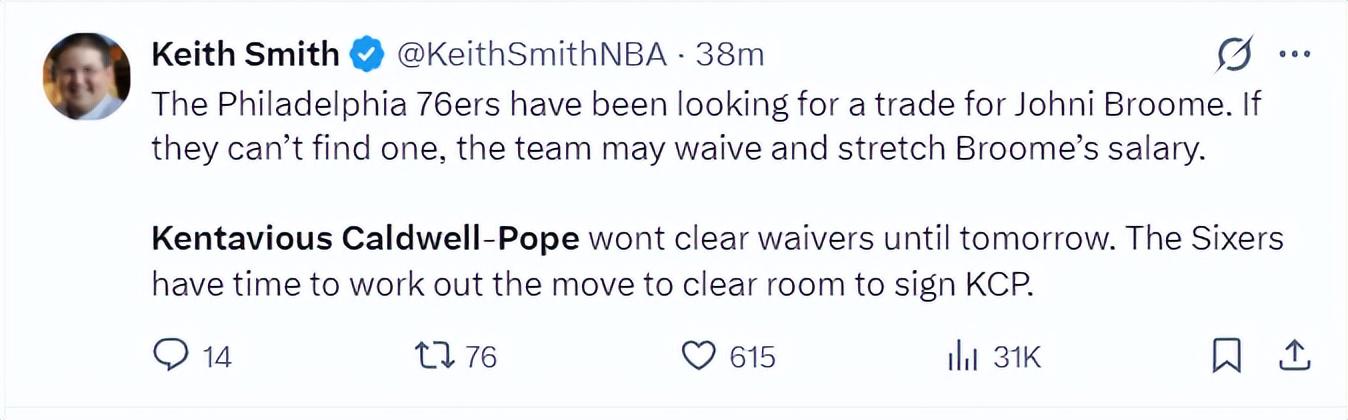Open the three-dot more options menu
This screenshot has width=1348, height=420.
[x=1295, y=56]
